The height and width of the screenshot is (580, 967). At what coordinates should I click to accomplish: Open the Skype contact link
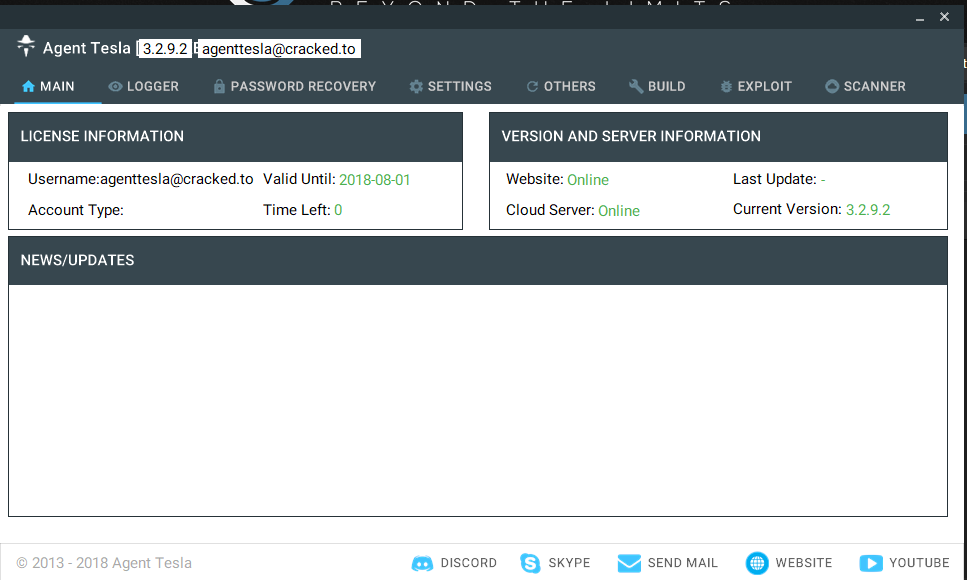[x=569, y=563]
